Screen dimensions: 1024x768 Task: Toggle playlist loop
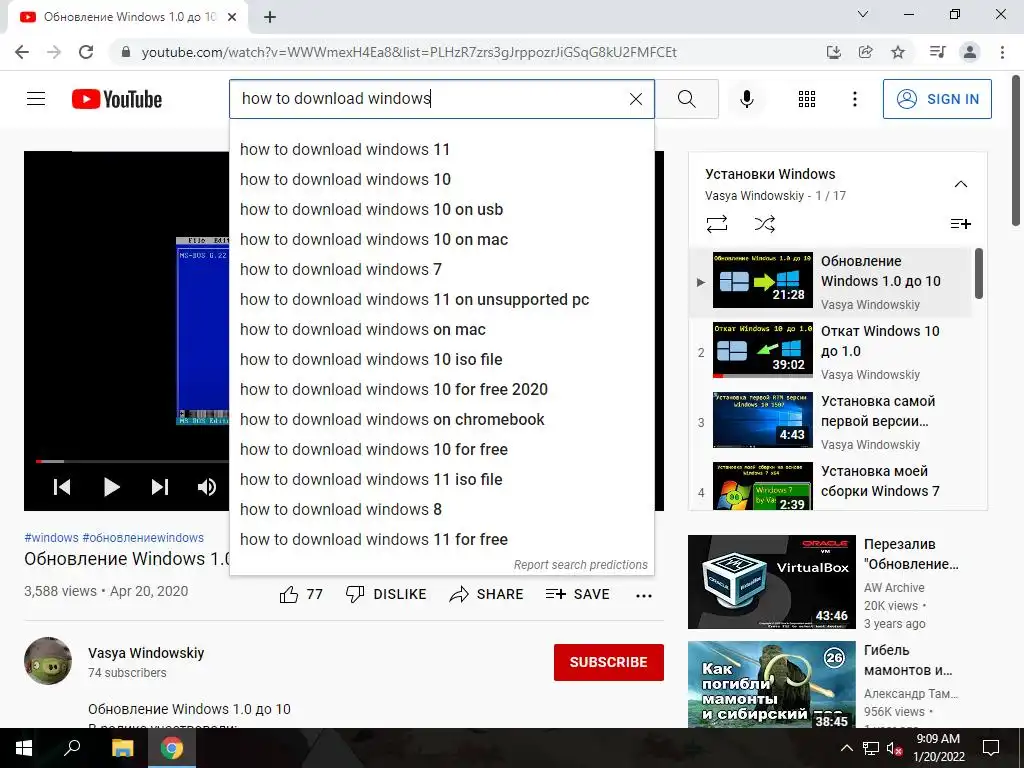(x=717, y=225)
